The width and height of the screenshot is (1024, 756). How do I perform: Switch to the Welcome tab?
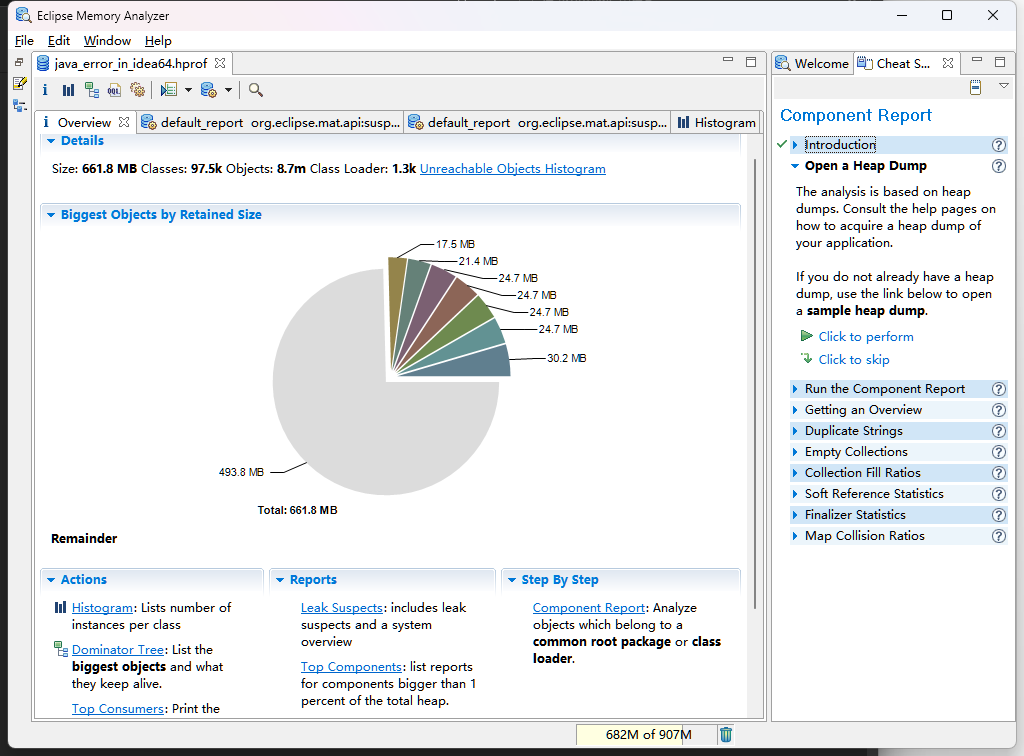[x=812, y=63]
